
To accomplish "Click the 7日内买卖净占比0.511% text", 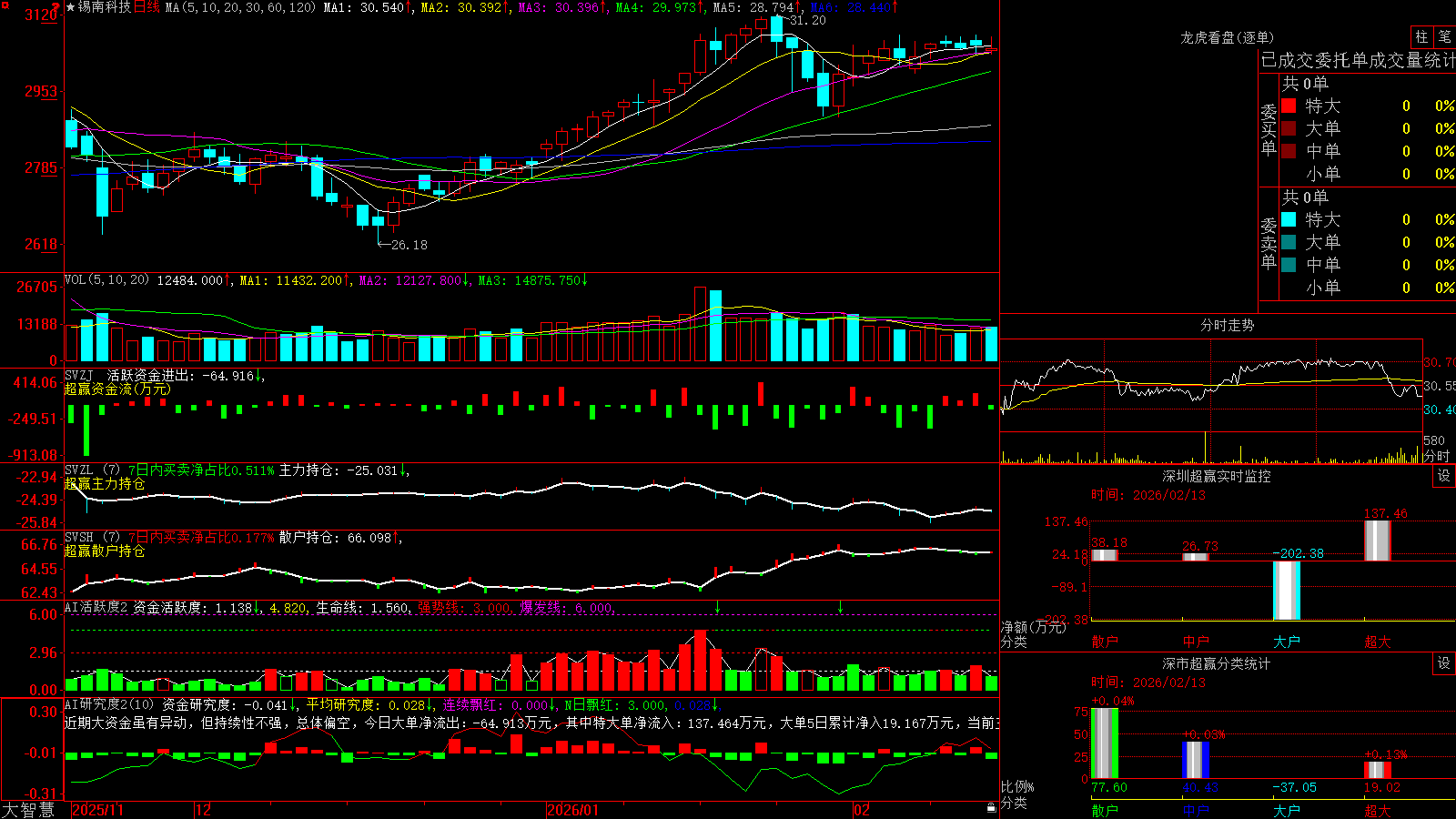I will tap(201, 470).
